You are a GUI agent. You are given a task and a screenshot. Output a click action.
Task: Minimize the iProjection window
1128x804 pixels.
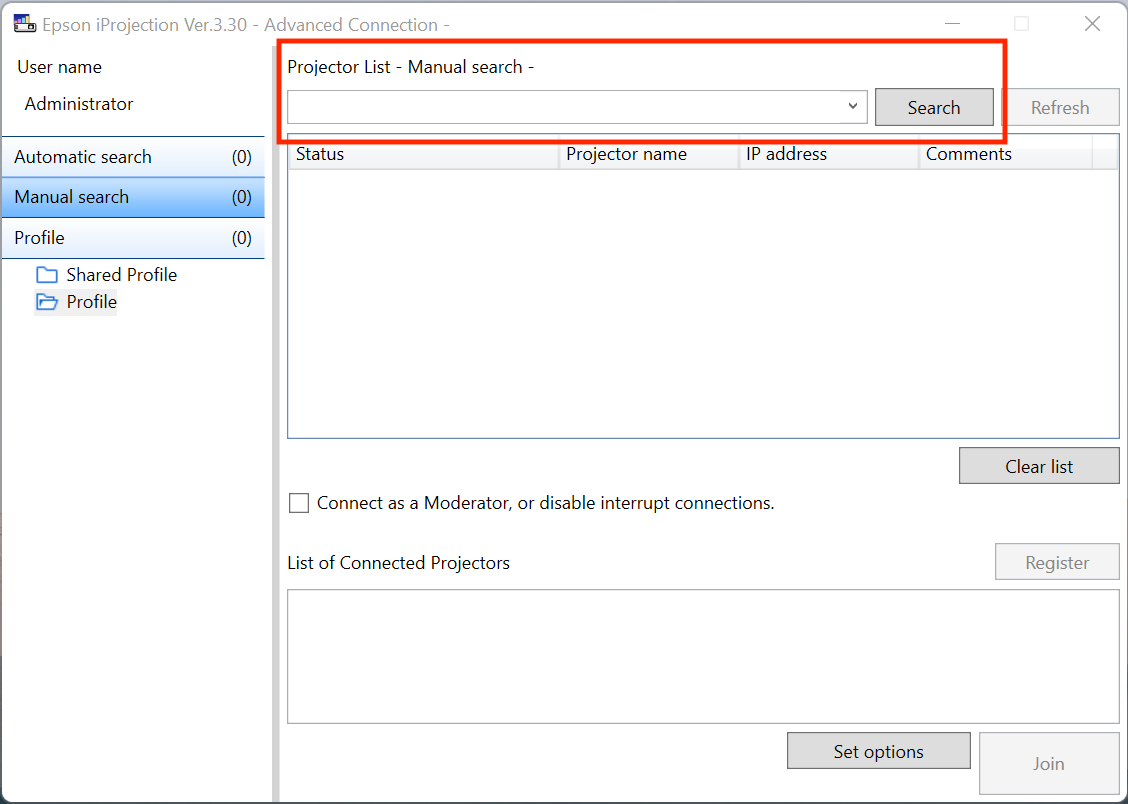(952, 24)
